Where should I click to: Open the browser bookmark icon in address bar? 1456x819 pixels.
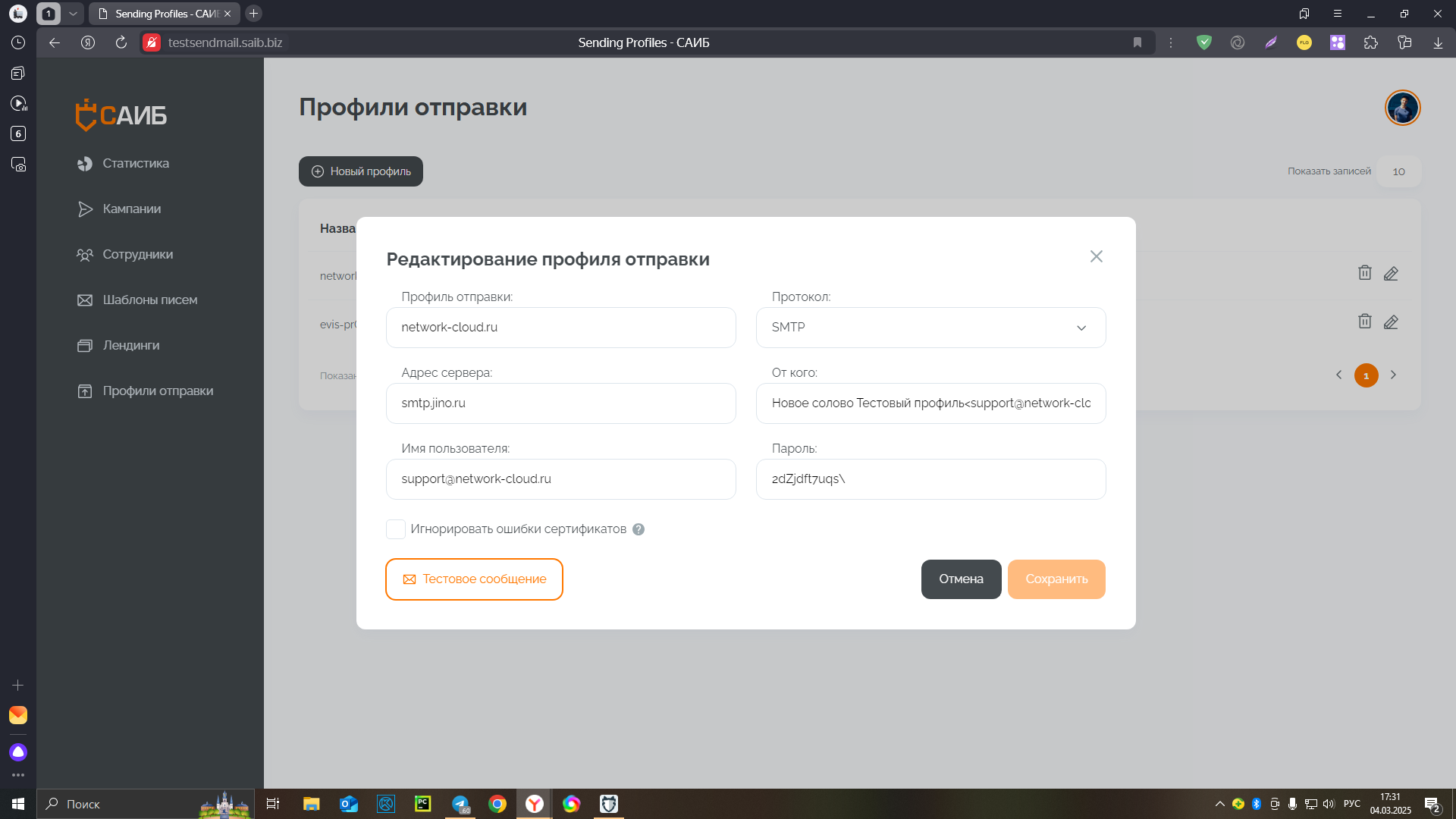(1137, 42)
